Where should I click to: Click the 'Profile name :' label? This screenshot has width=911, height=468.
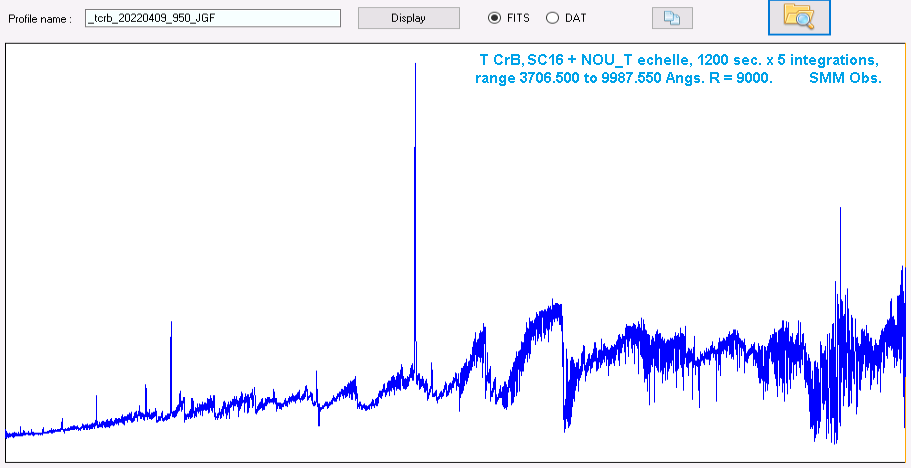click(40, 19)
